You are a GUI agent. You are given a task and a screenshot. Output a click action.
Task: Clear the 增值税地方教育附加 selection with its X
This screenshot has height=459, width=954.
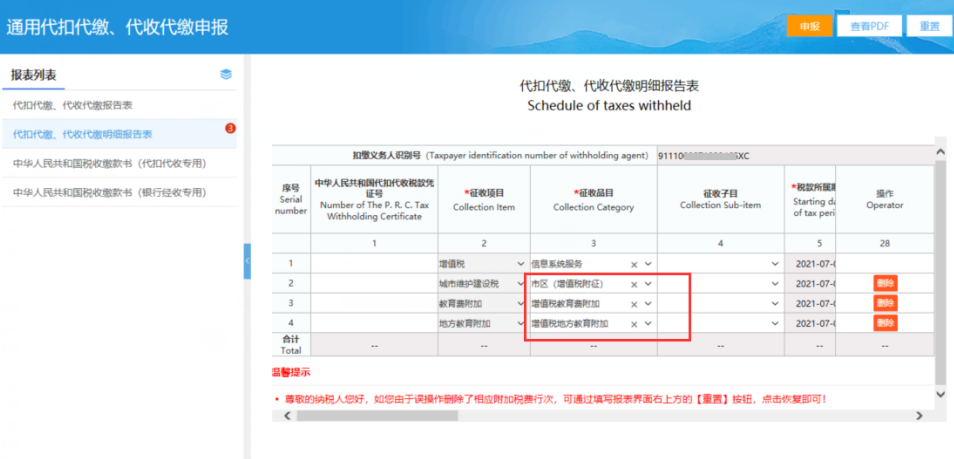633,324
